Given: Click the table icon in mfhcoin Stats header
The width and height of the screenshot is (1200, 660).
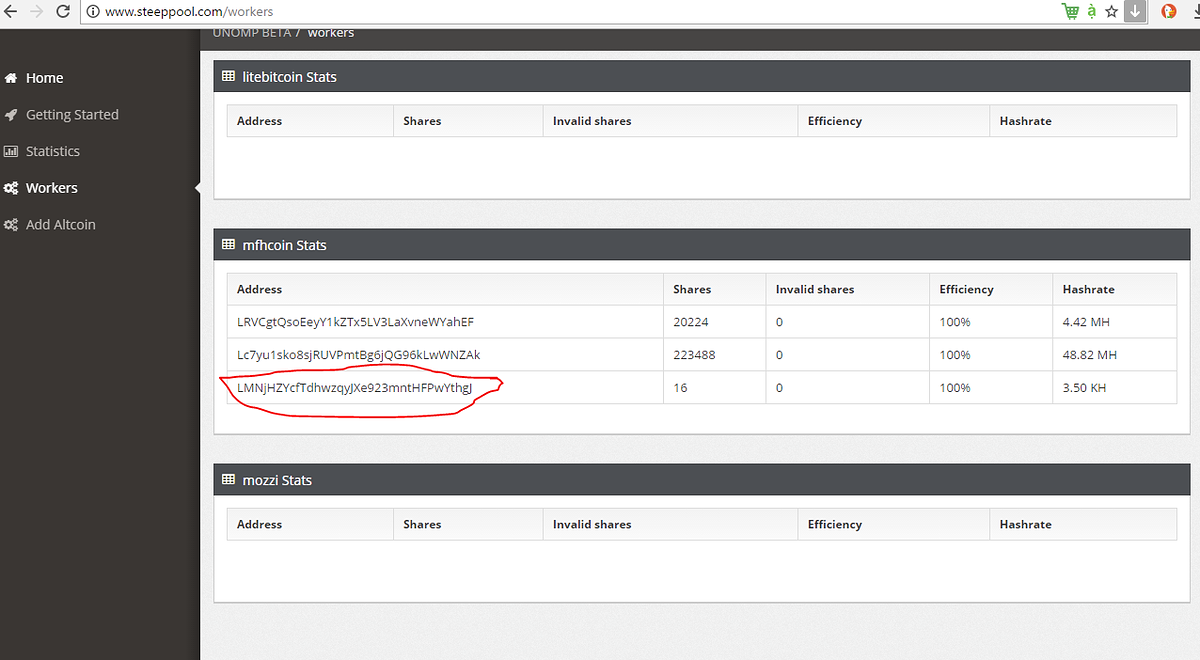Looking at the screenshot, I should pos(229,245).
